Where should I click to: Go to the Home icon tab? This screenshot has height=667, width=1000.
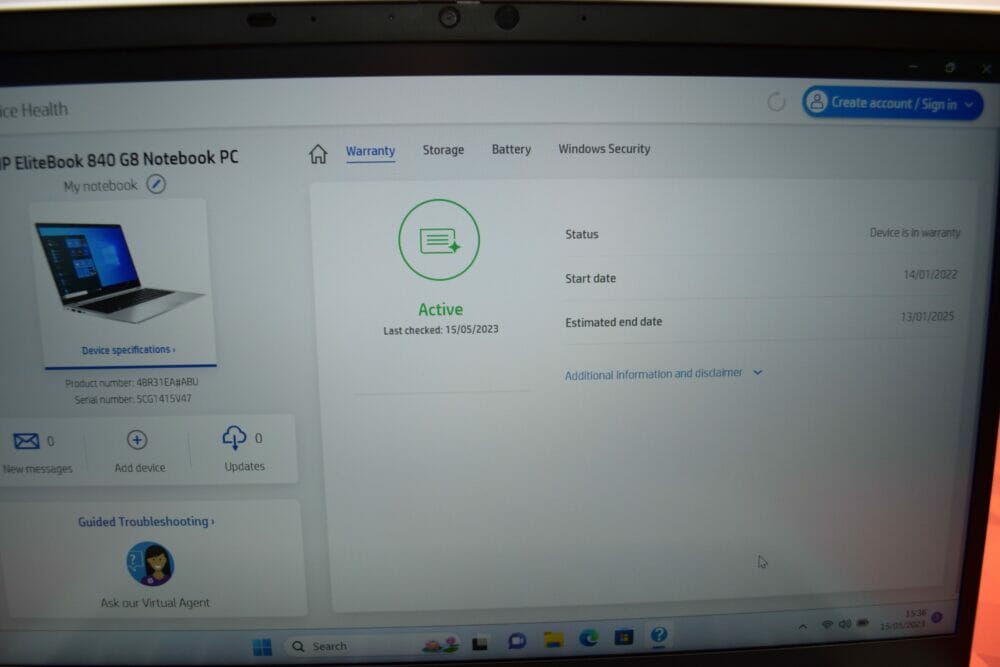coord(318,154)
